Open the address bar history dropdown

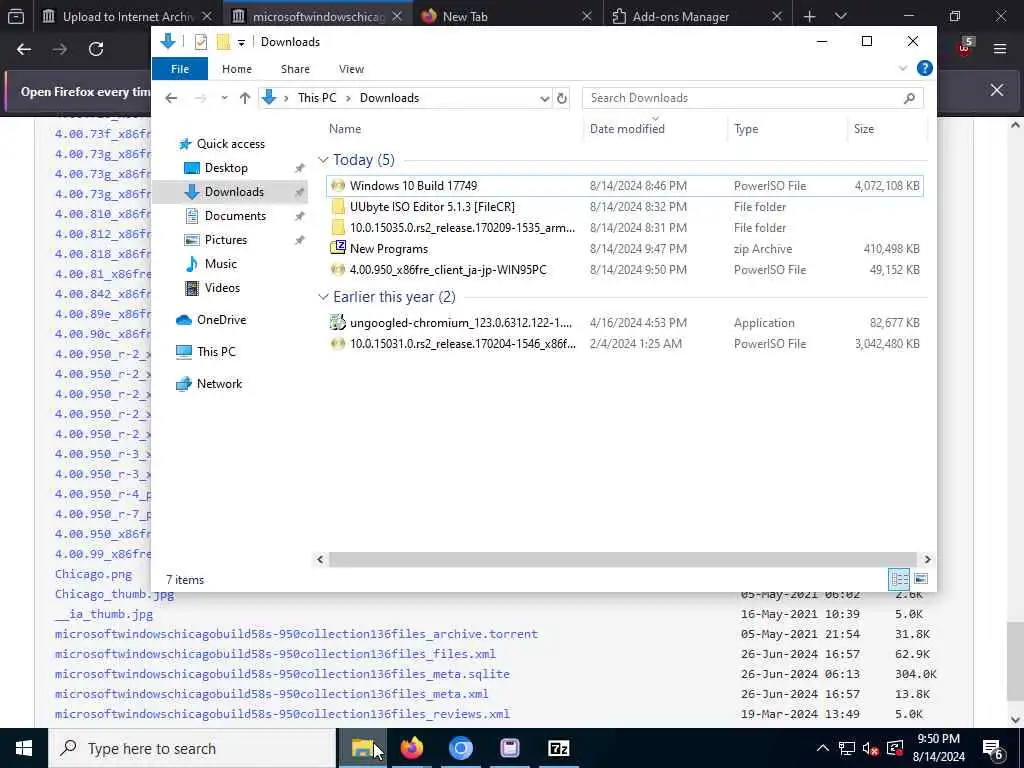coord(544,99)
